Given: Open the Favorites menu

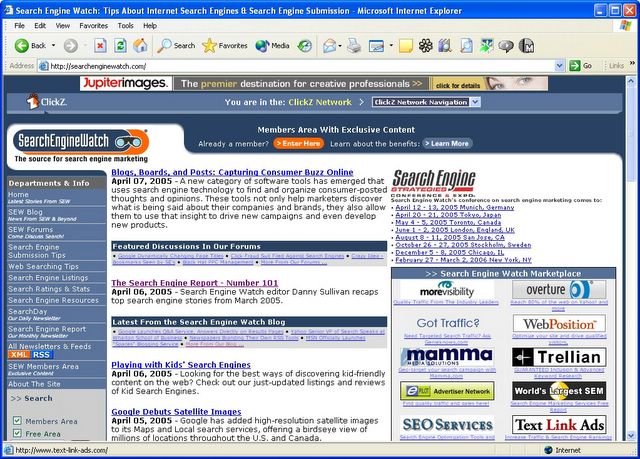Looking at the screenshot, I should [x=93, y=26].
